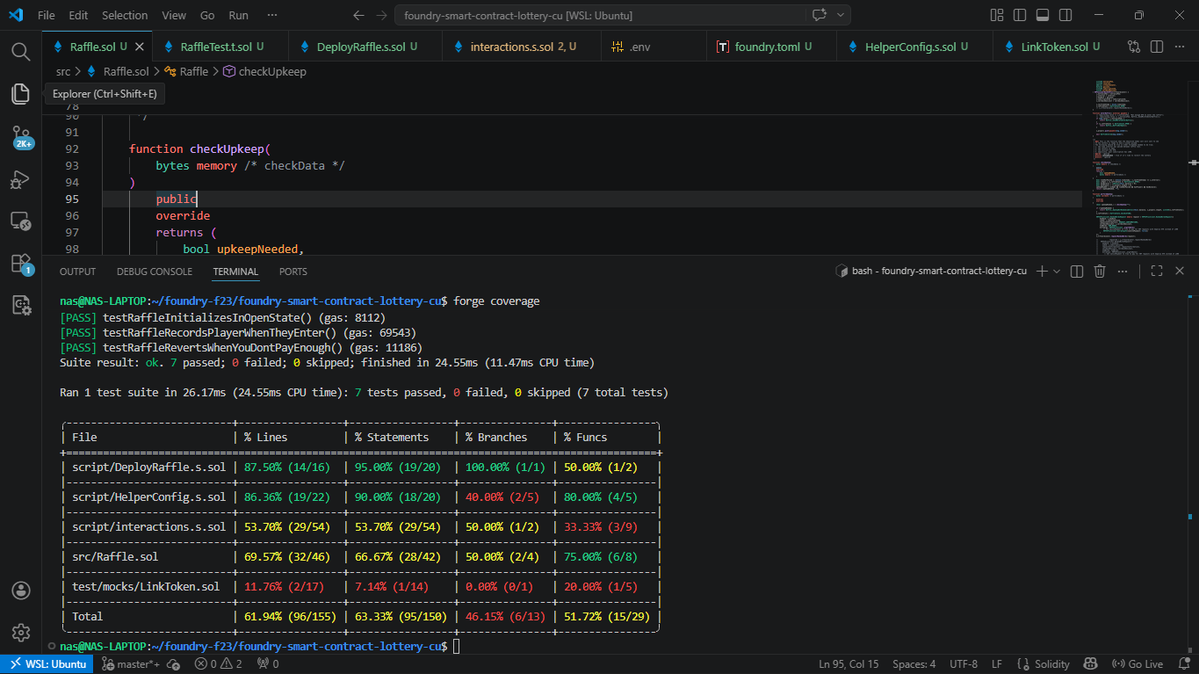Open the View menu
The image size is (1199, 674).
click(174, 15)
